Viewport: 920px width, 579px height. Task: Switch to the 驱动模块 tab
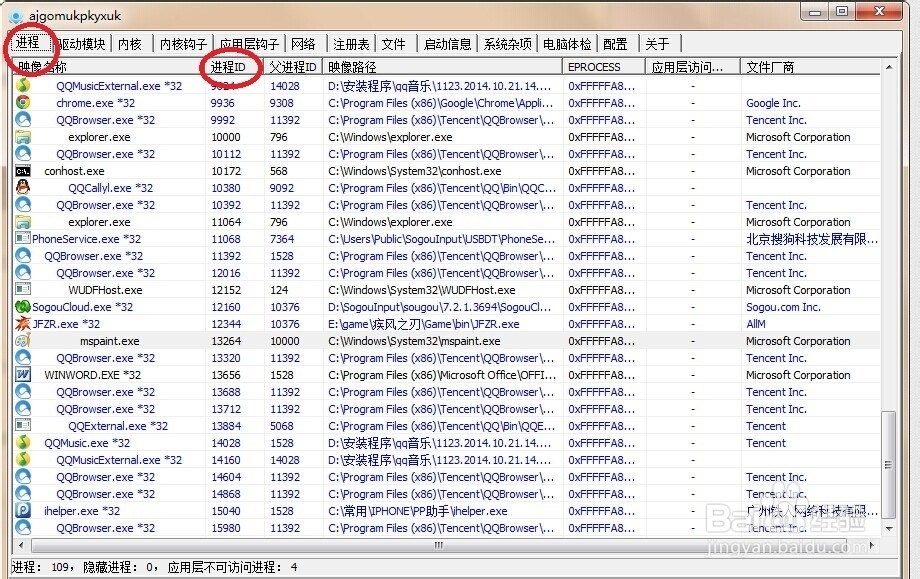point(82,44)
